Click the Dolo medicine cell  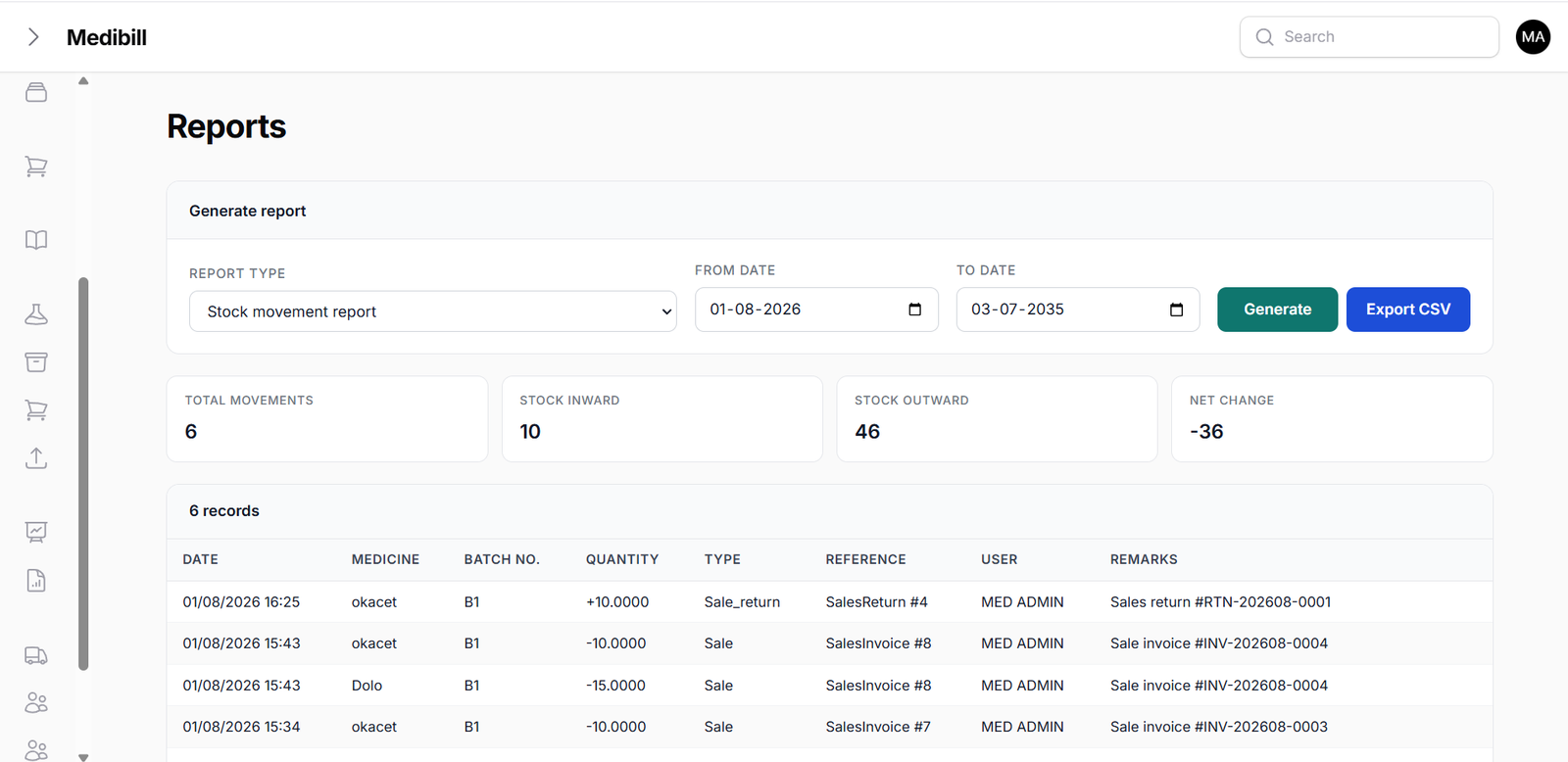coord(367,686)
